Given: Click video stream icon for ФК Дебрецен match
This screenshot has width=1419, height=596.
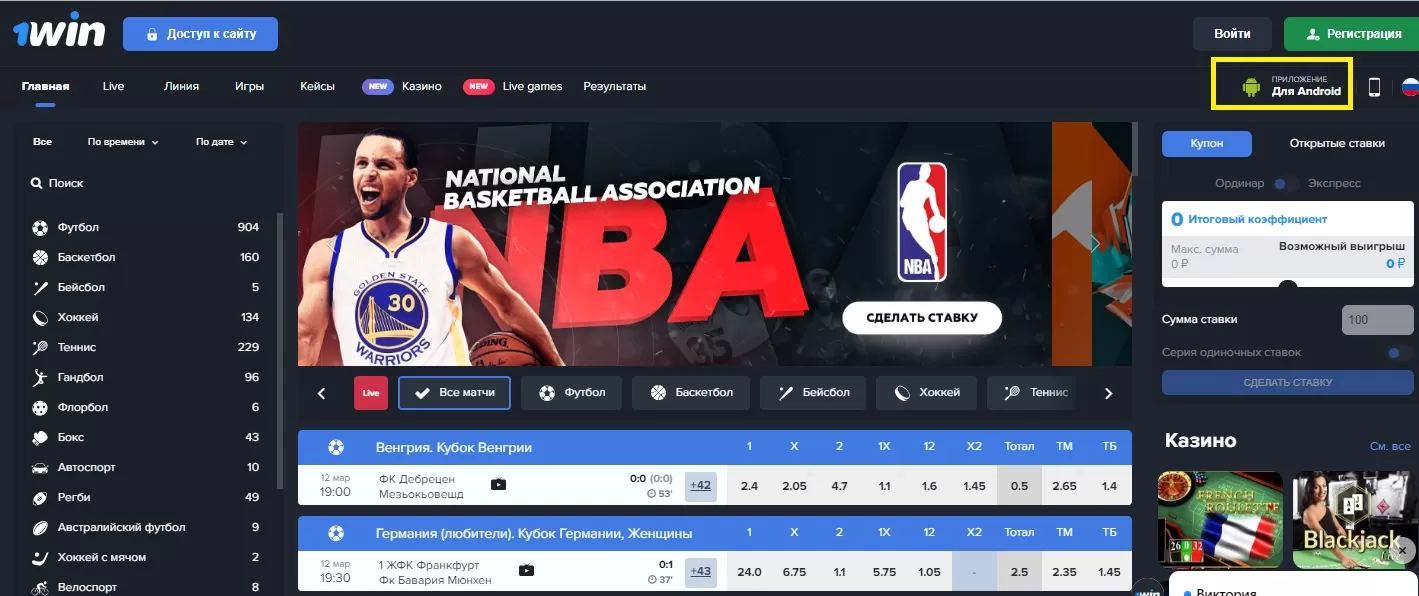Looking at the screenshot, I should pyautogui.click(x=498, y=485).
